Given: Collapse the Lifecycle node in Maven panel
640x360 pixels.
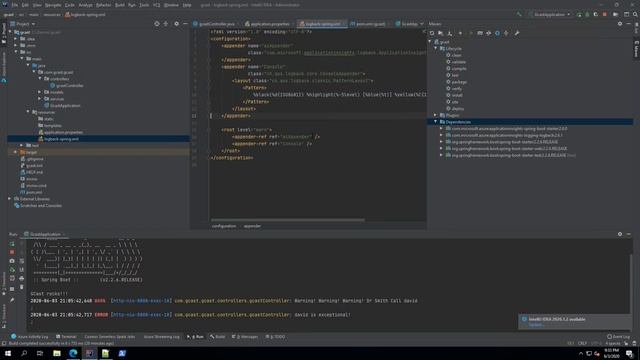Looking at the screenshot, I should (436, 49).
